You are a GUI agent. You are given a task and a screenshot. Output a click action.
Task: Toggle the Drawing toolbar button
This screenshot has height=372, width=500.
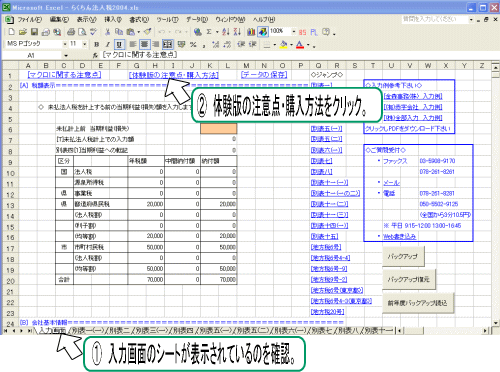263,32
